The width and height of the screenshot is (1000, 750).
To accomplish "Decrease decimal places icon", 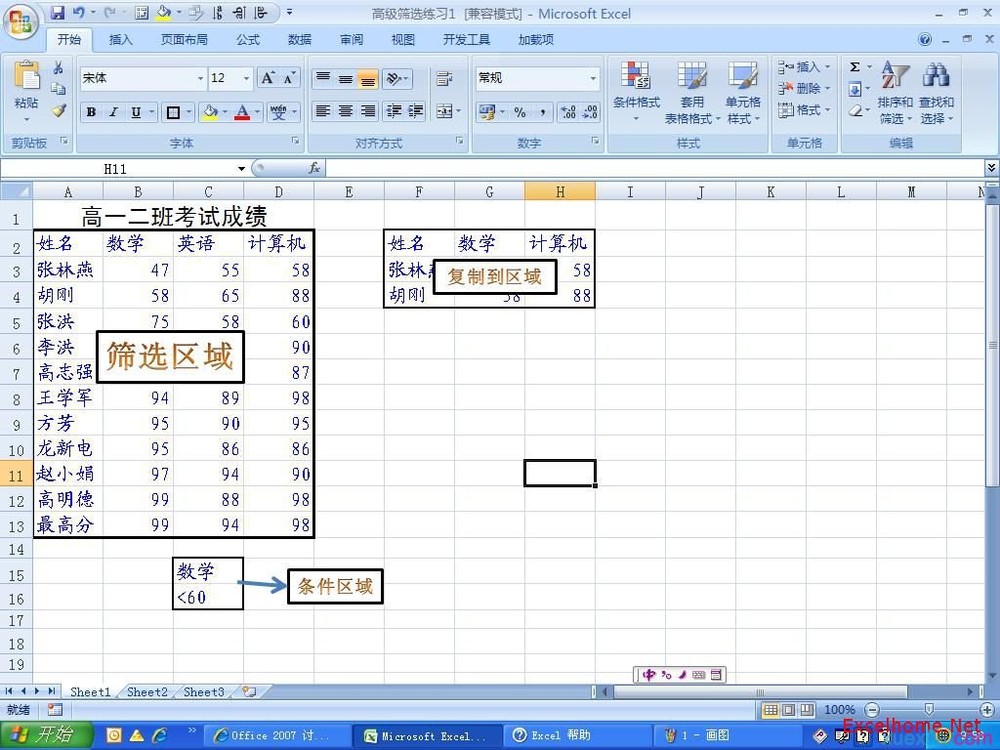I will [590, 112].
